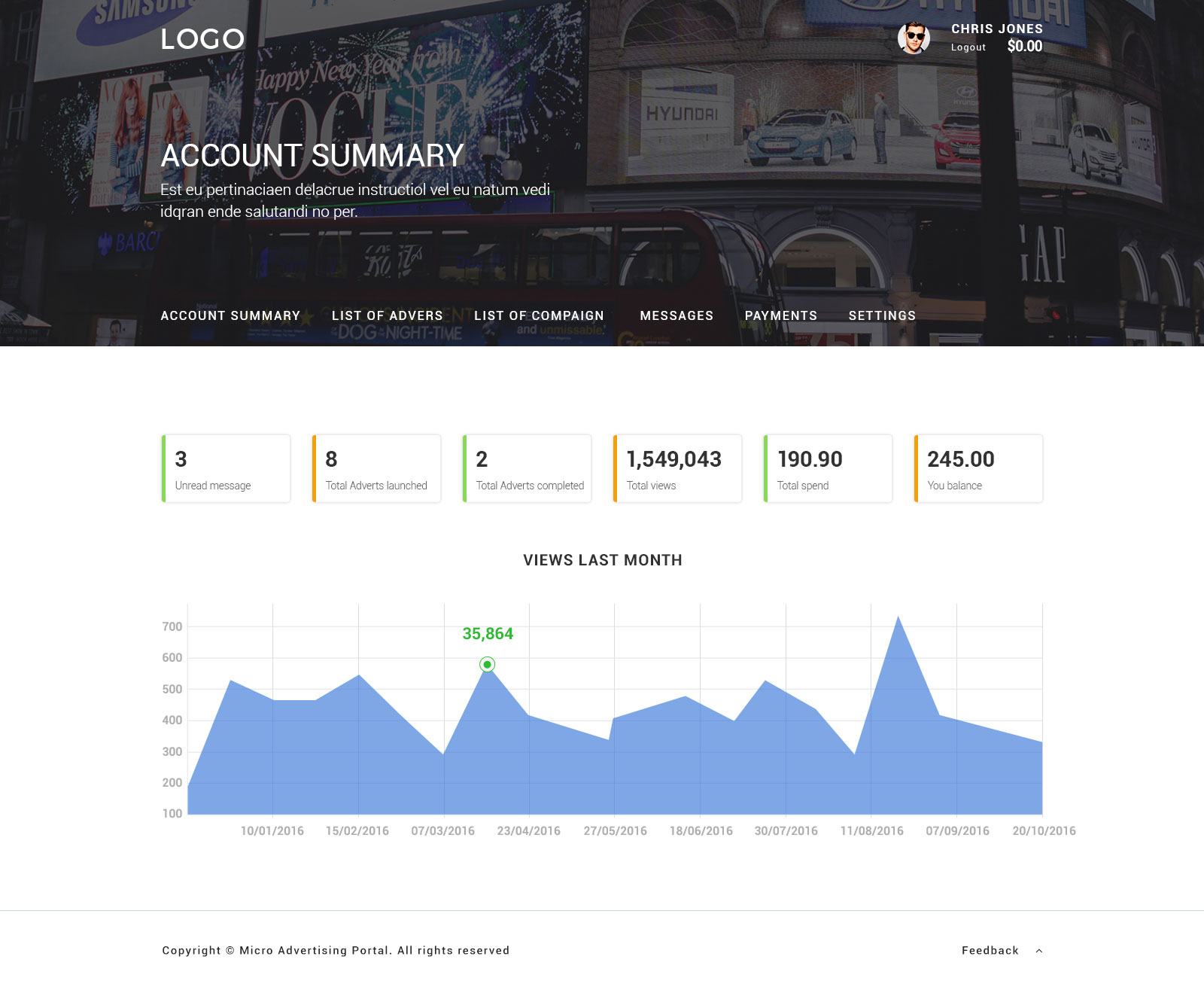The height and width of the screenshot is (990, 1204).
Task: Click the Total spend card showing 190.90
Action: point(828,468)
